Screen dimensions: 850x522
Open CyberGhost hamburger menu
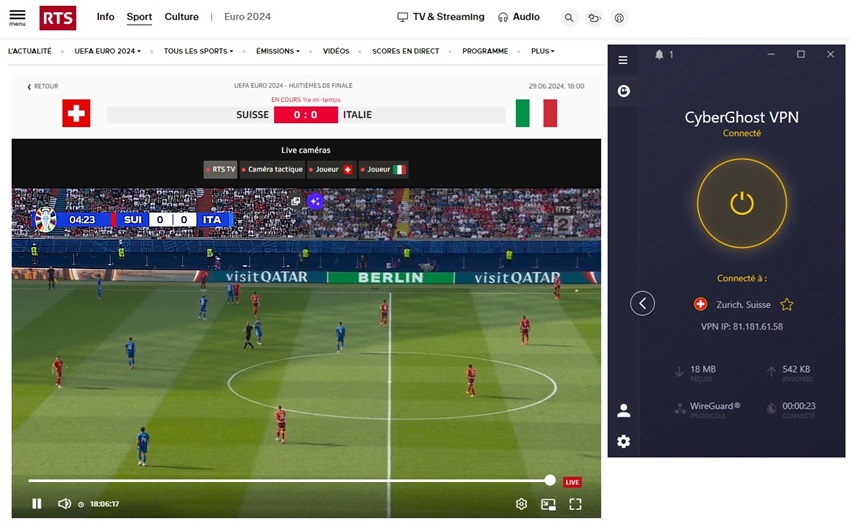tap(623, 60)
